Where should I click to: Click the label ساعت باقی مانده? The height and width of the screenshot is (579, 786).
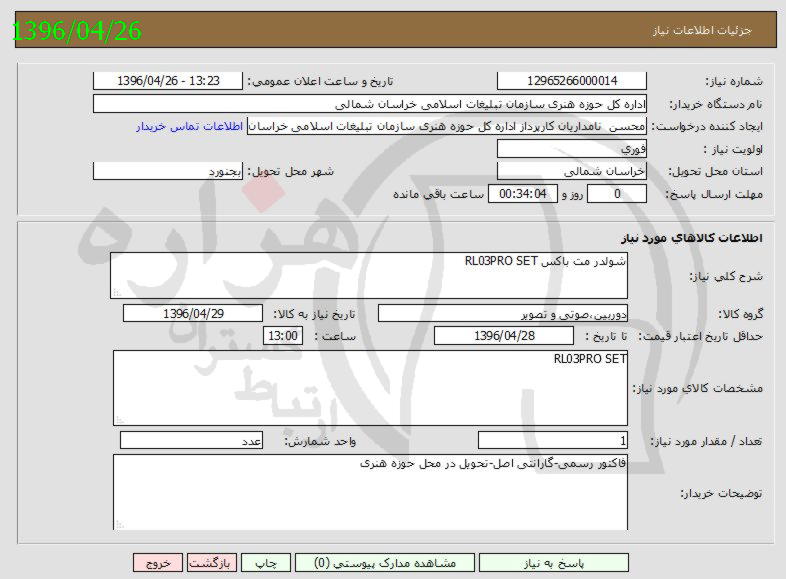click(x=439, y=195)
